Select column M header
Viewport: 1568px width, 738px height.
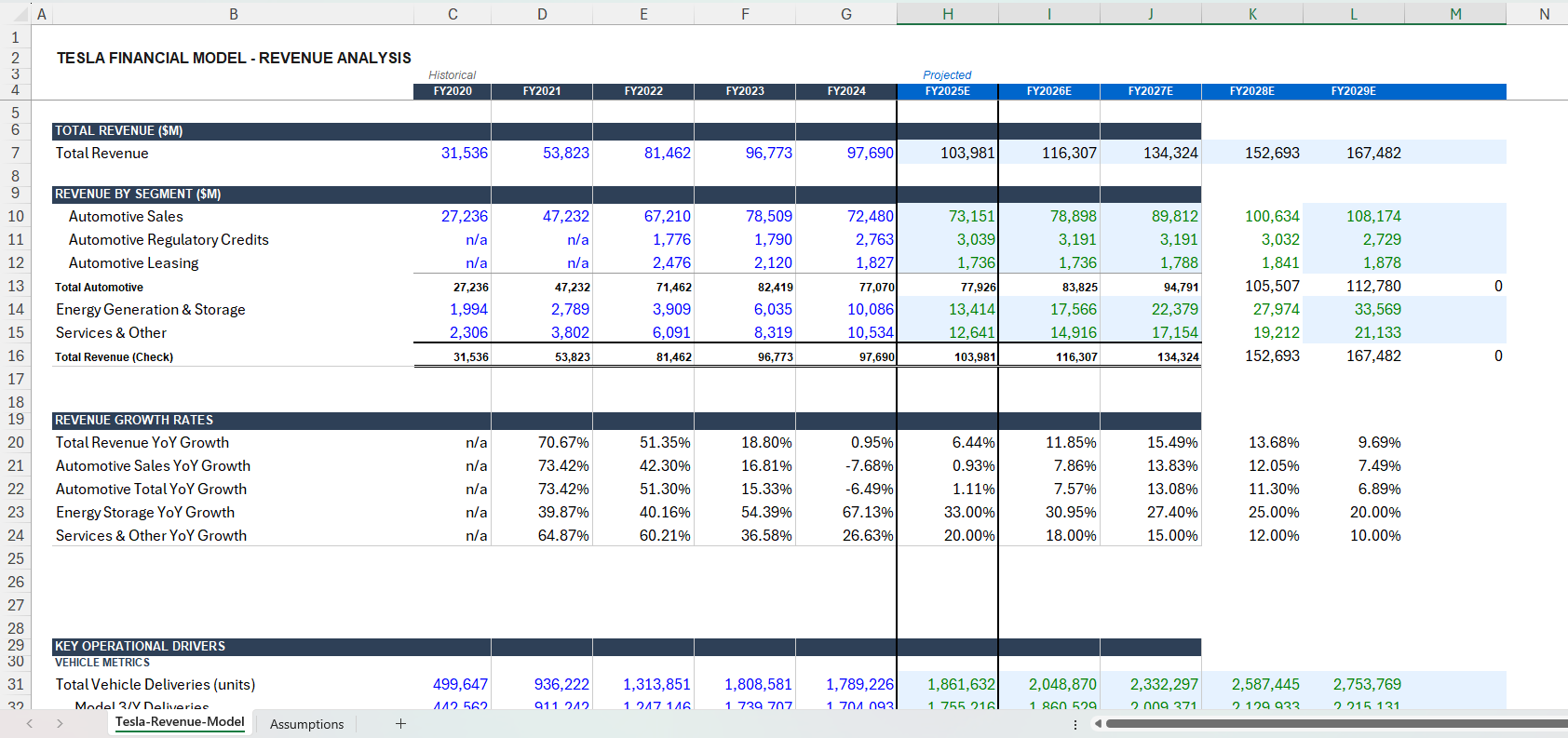tap(1455, 14)
